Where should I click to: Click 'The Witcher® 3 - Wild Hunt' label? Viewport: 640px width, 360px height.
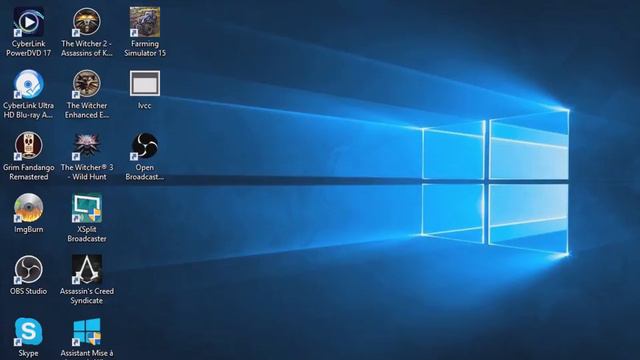pos(87,172)
